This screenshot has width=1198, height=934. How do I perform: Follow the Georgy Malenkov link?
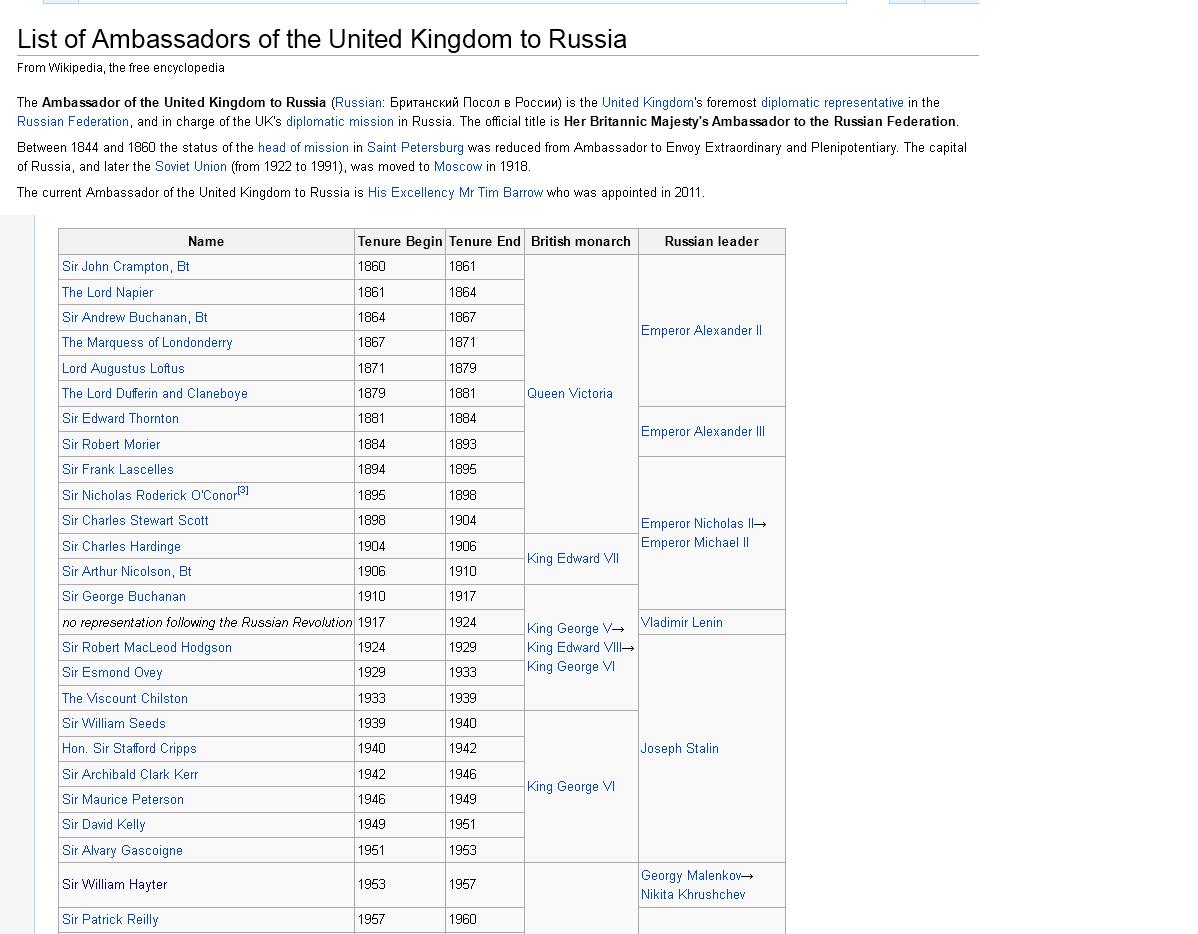[691, 876]
